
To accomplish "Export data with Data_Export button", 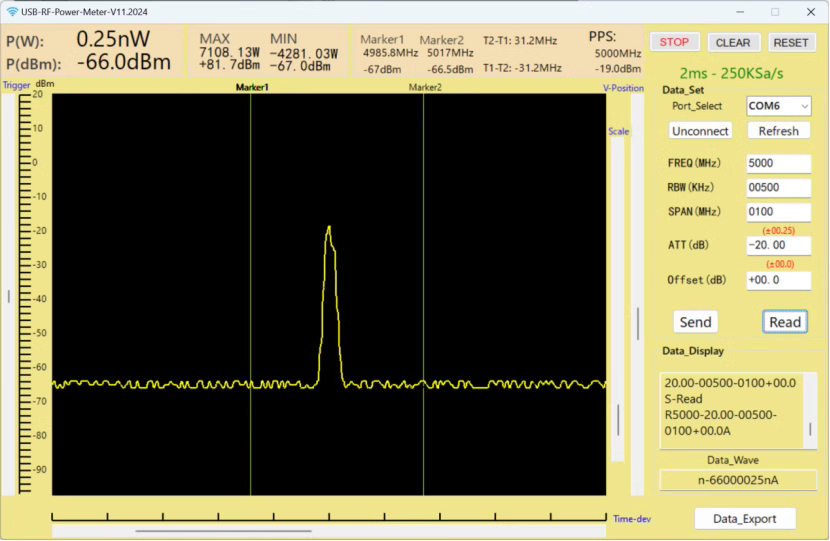I will [x=745, y=518].
